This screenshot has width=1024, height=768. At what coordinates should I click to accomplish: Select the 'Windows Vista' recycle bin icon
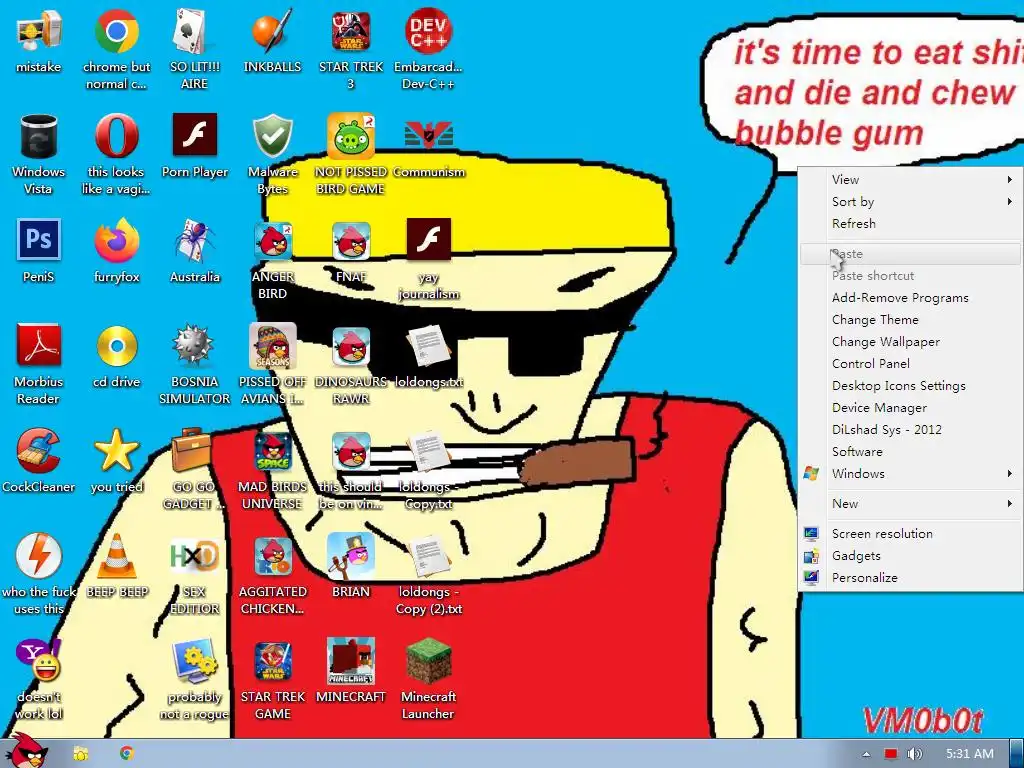tap(39, 154)
